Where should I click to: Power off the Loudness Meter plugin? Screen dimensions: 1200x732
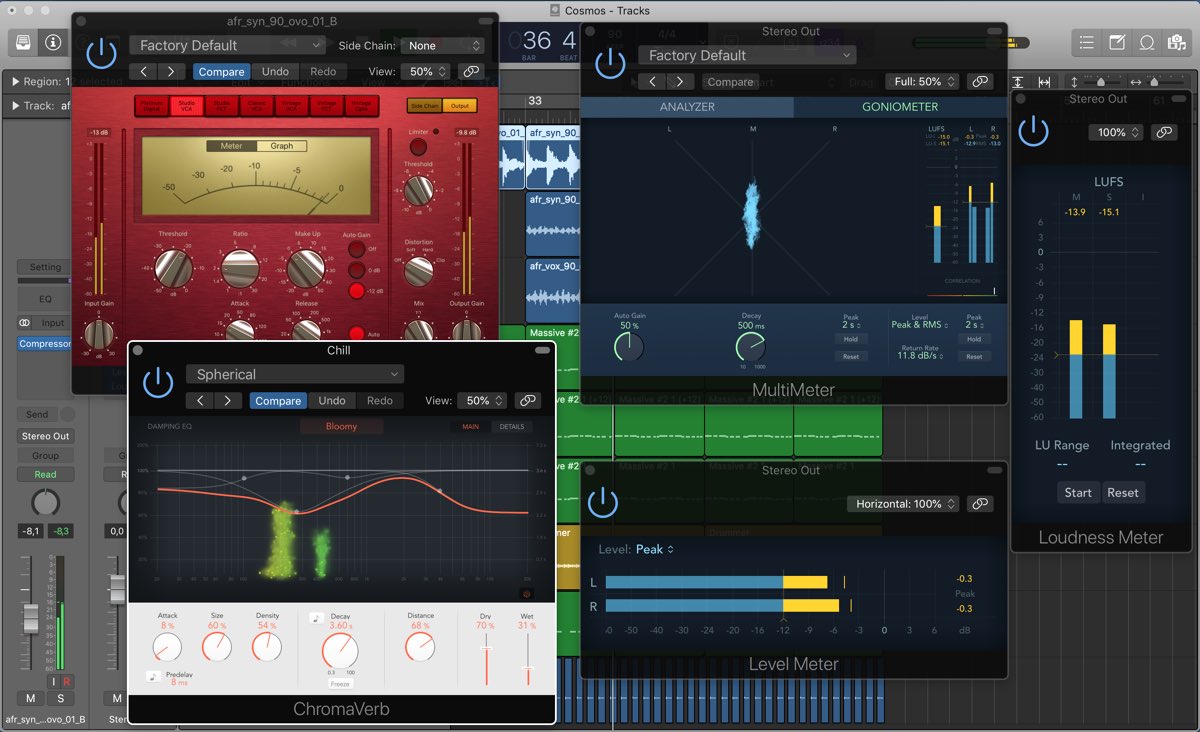coord(1033,131)
